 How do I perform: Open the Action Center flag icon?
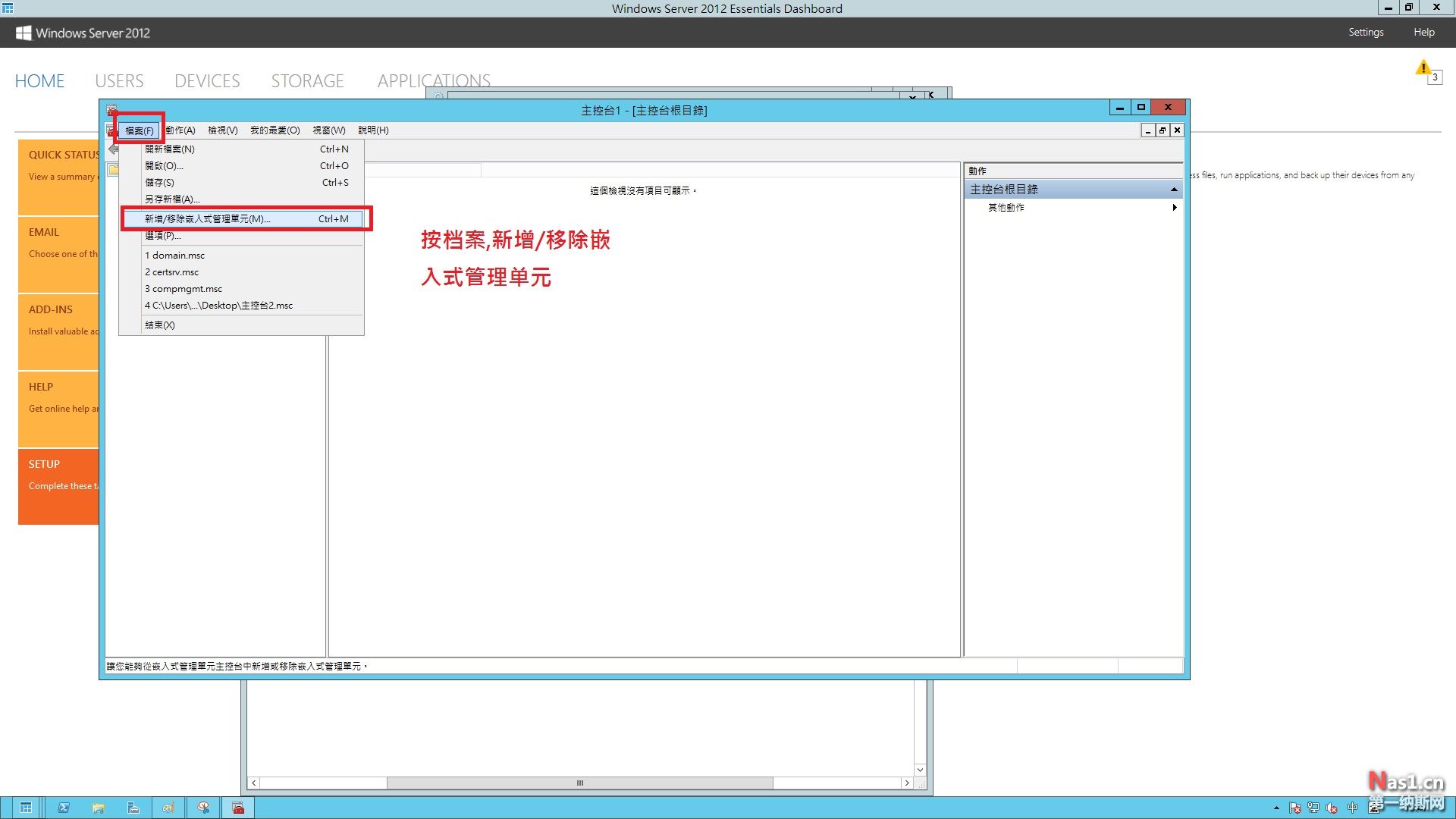tap(1294, 808)
